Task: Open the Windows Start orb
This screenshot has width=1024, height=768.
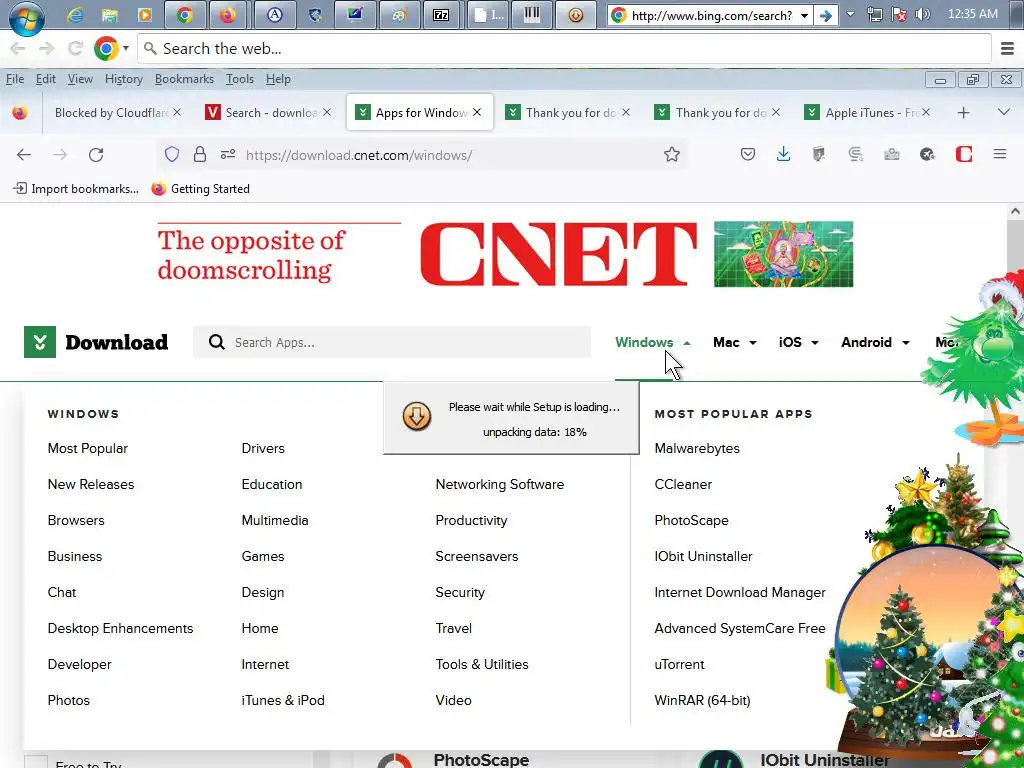Action: pyautogui.click(x=26, y=16)
